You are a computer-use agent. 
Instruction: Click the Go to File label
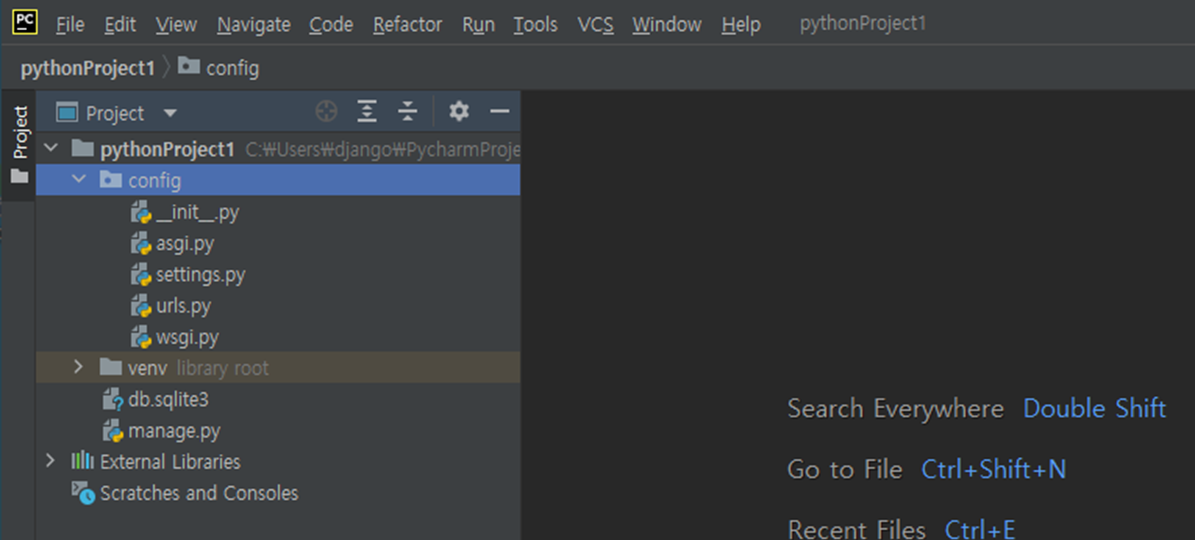pyautogui.click(x=844, y=469)
